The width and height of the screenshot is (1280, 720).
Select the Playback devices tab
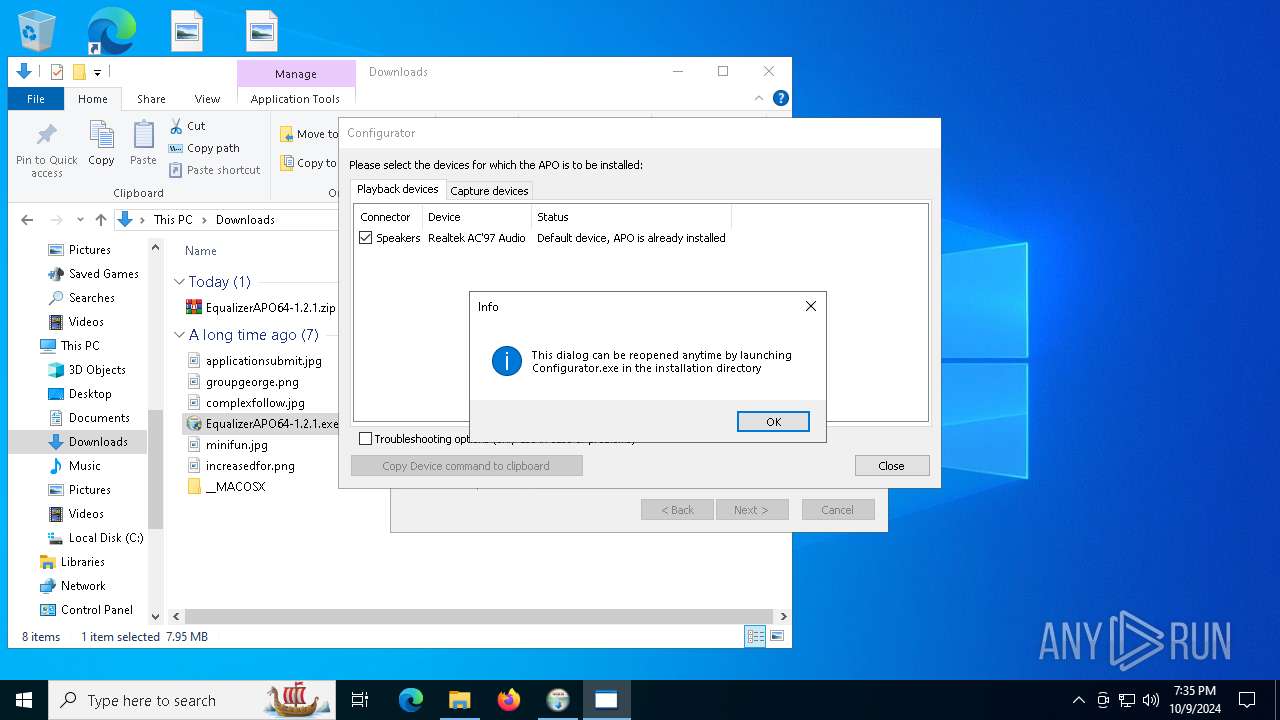tap(398, 189)
